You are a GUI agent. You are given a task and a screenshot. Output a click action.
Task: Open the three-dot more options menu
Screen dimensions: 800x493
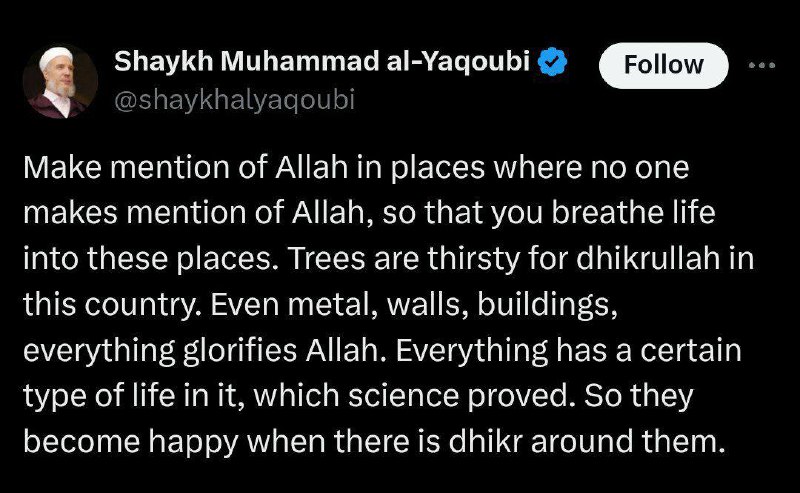(x=762, y=65)
